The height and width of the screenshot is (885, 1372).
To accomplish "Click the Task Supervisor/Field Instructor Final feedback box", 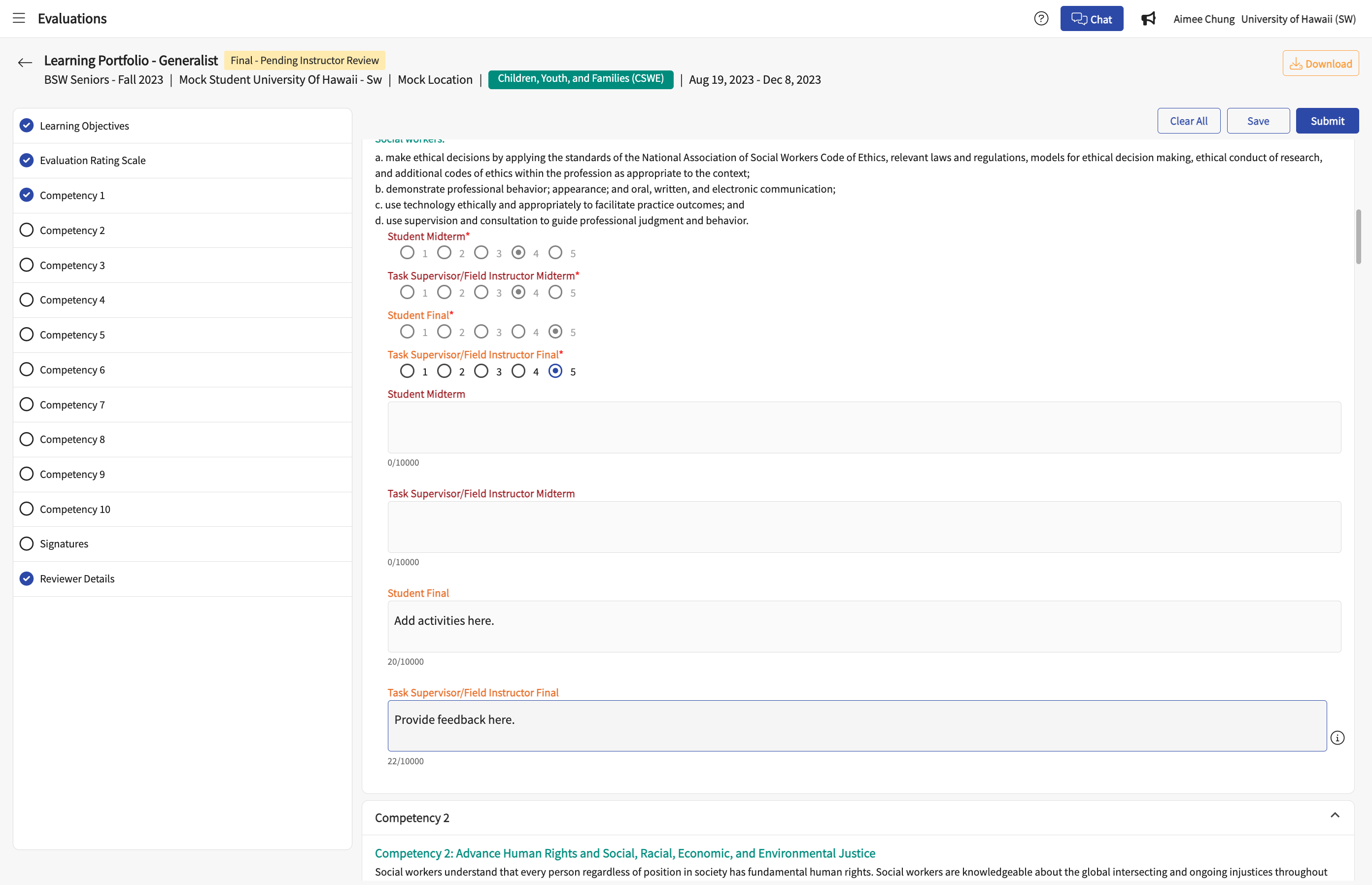I will [857, 725].
